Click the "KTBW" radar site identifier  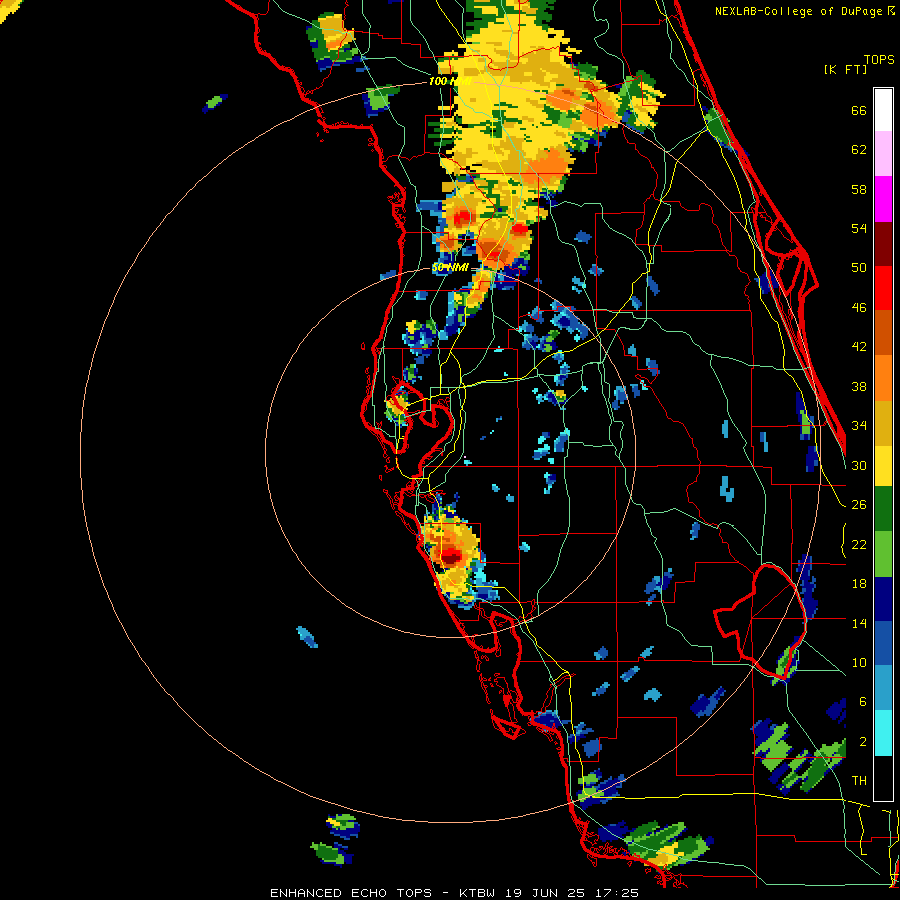click(480, 893)
